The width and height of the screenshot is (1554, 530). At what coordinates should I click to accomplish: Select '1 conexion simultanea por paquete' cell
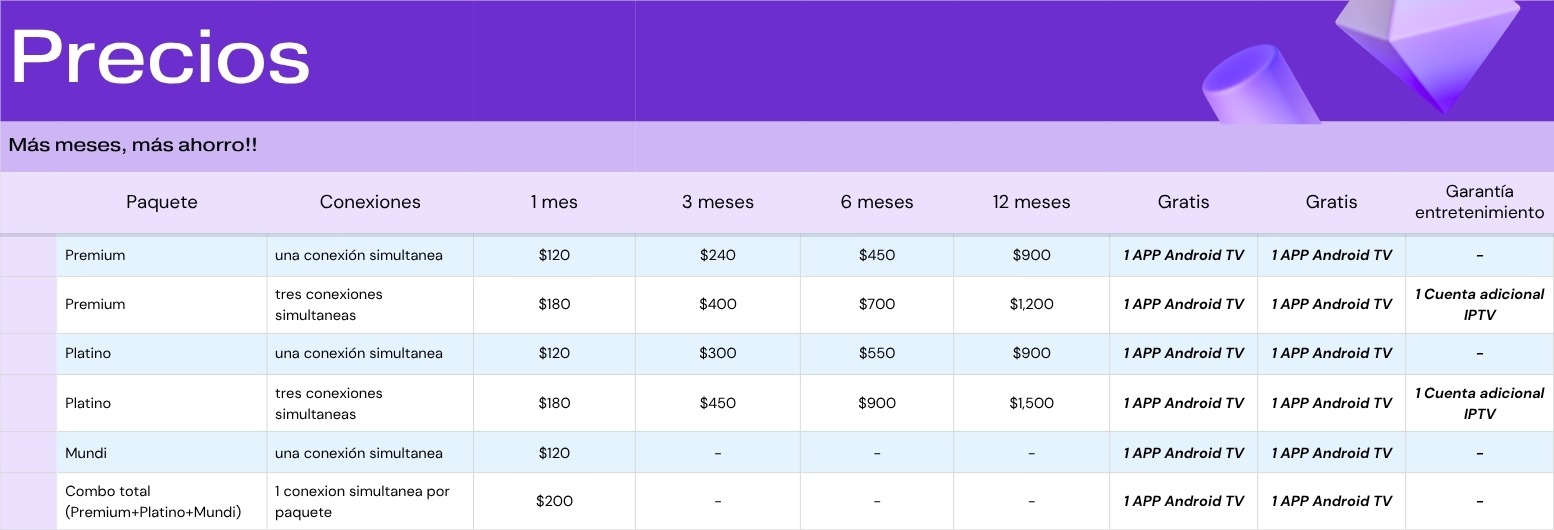[x=362, y=501]
